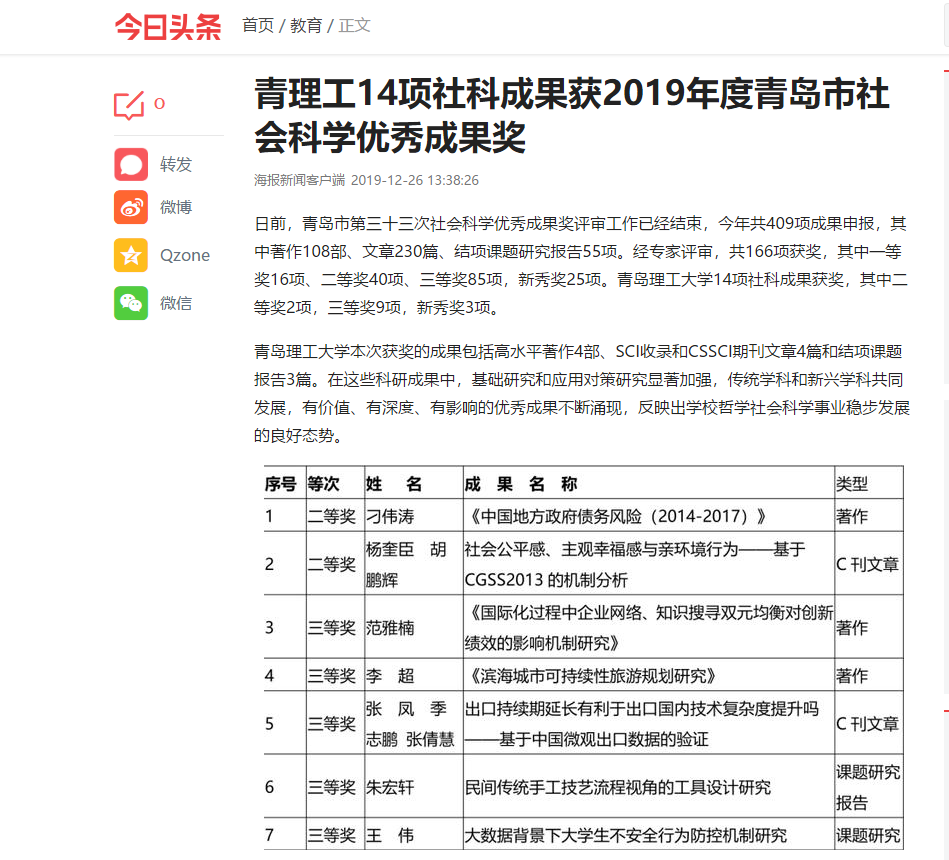
Task: Select the 刁伟涛 name cell in the table
Action: pyautogui.click(x=390, y=516)
